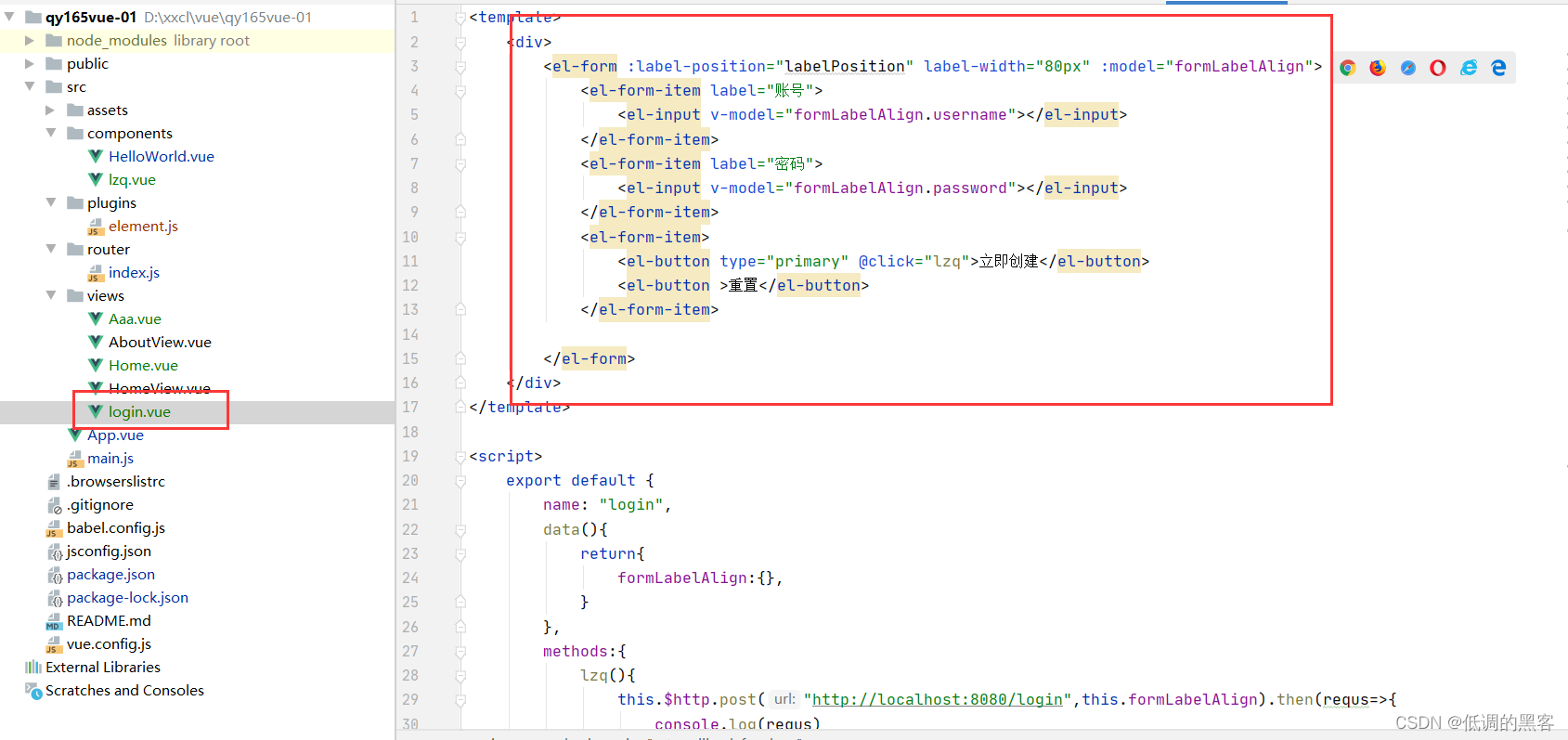Click the JS icon beside babel.config.js
This screenshot has width=1568, height=740.
point(54,528)
